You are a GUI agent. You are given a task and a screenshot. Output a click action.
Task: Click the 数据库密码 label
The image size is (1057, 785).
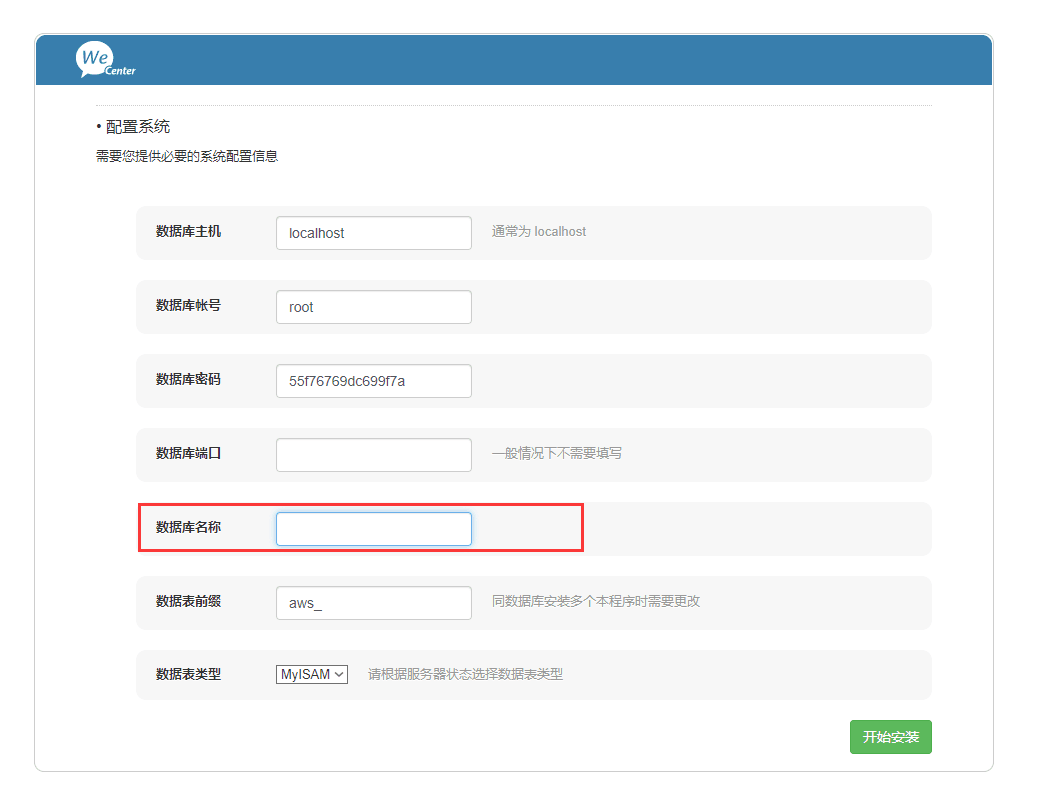pos(188,380)
